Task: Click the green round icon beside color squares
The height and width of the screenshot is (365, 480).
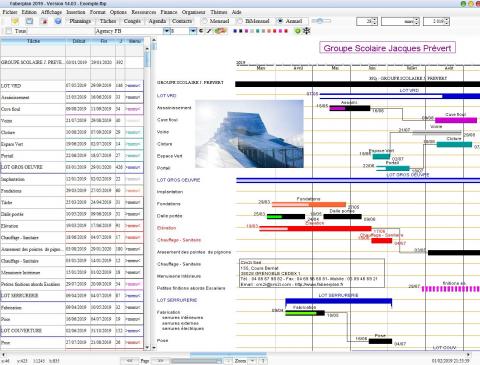Action: [x=298, y=31]
